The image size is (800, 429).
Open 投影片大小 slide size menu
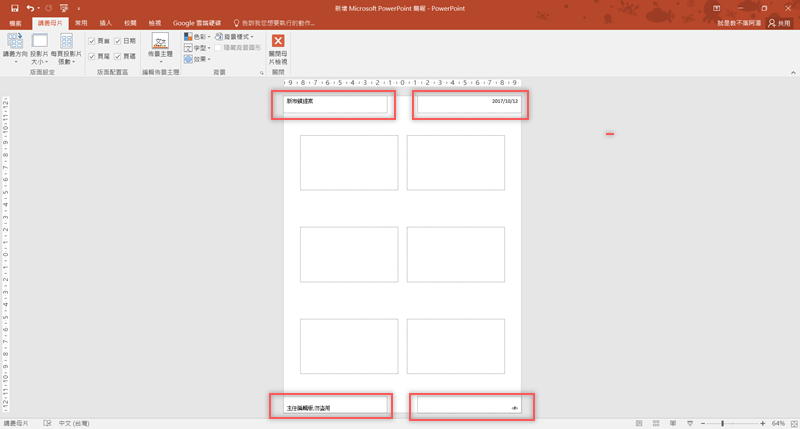pos(39,48)
